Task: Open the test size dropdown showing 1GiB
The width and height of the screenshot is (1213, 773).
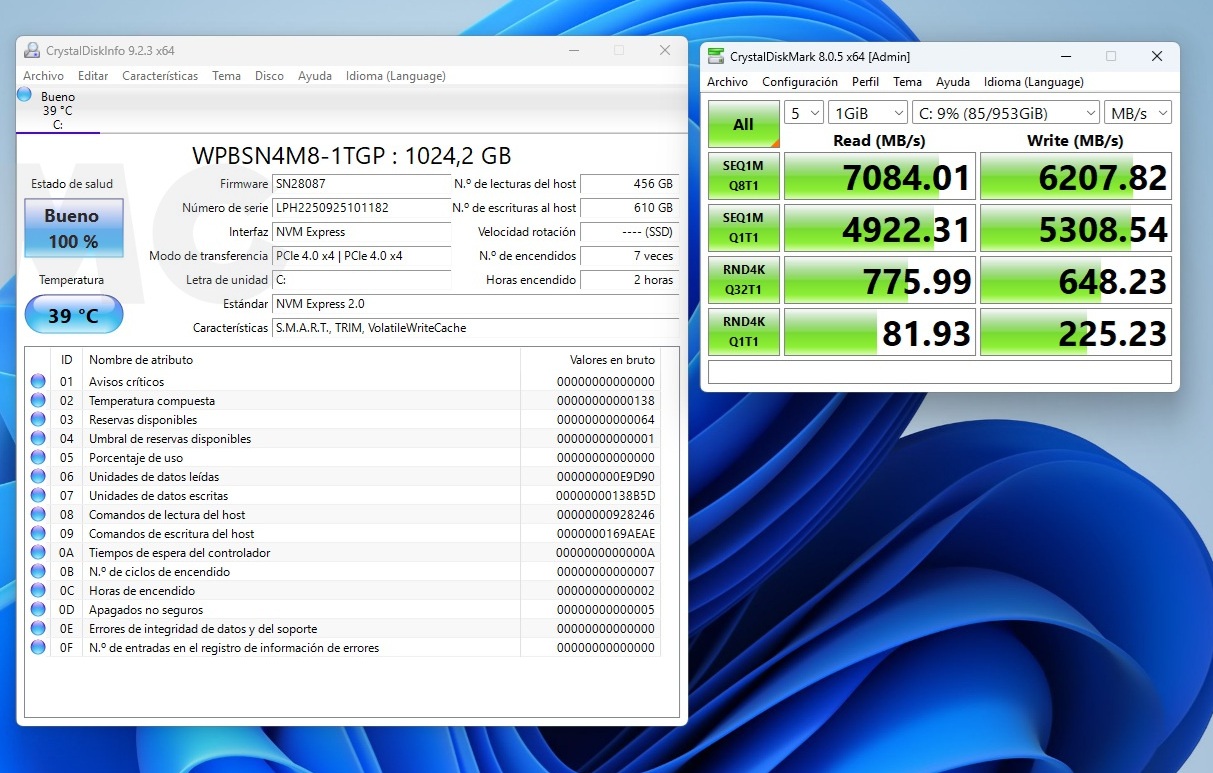Action: pos(867,113)
